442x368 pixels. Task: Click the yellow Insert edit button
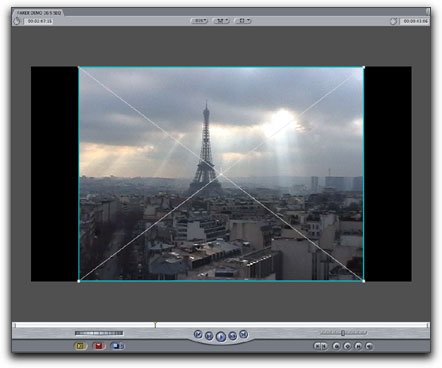pyautogui.click(x=80, y=346)
